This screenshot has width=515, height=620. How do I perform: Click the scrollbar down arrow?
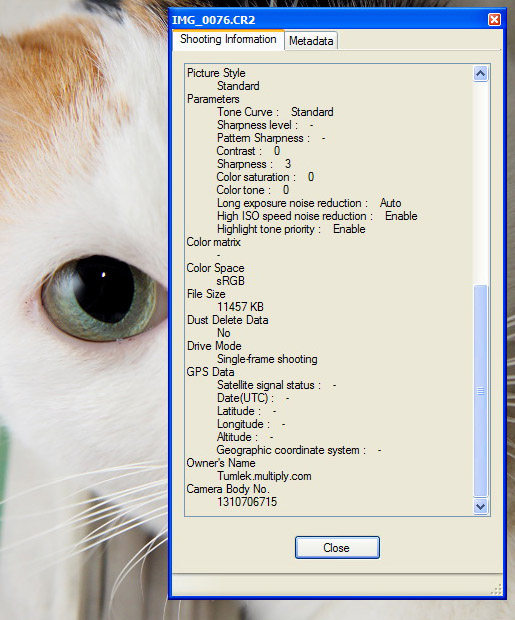[x=480, y=507]
